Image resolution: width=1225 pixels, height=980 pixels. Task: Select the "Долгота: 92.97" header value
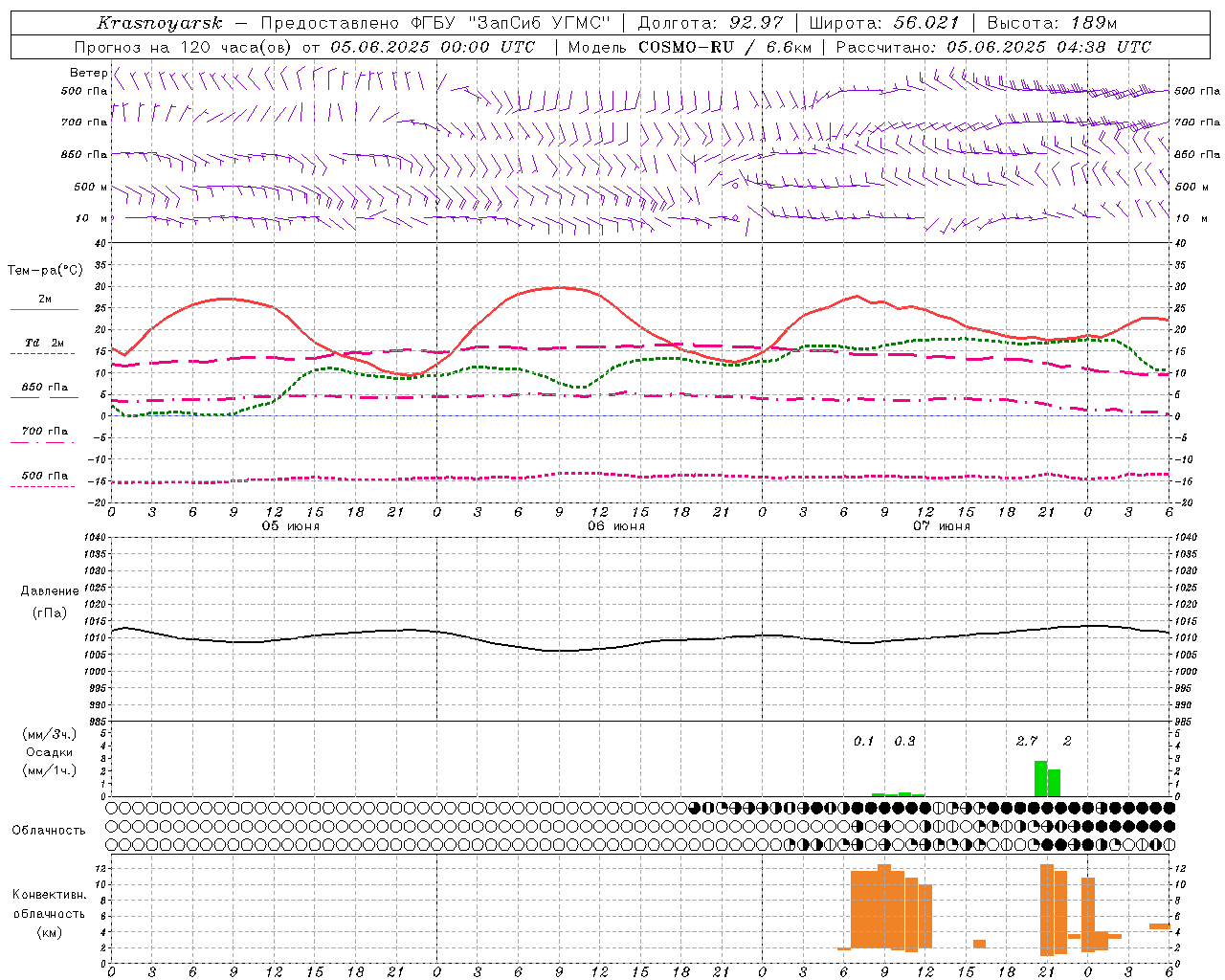click(x=710, y=23)
